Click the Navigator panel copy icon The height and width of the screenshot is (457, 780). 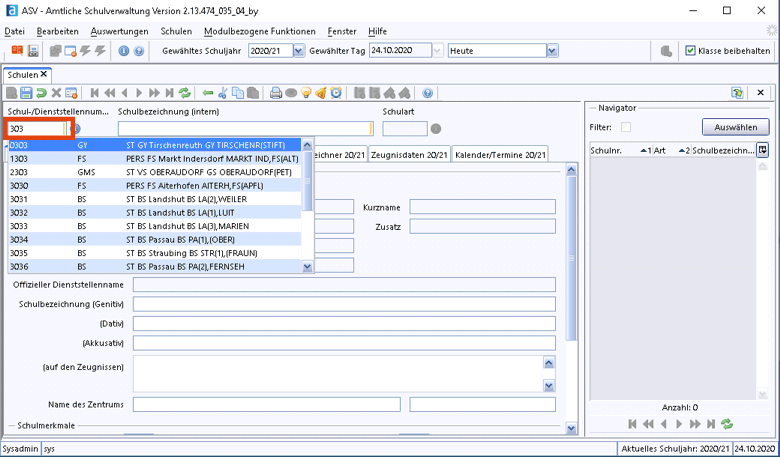737,92
